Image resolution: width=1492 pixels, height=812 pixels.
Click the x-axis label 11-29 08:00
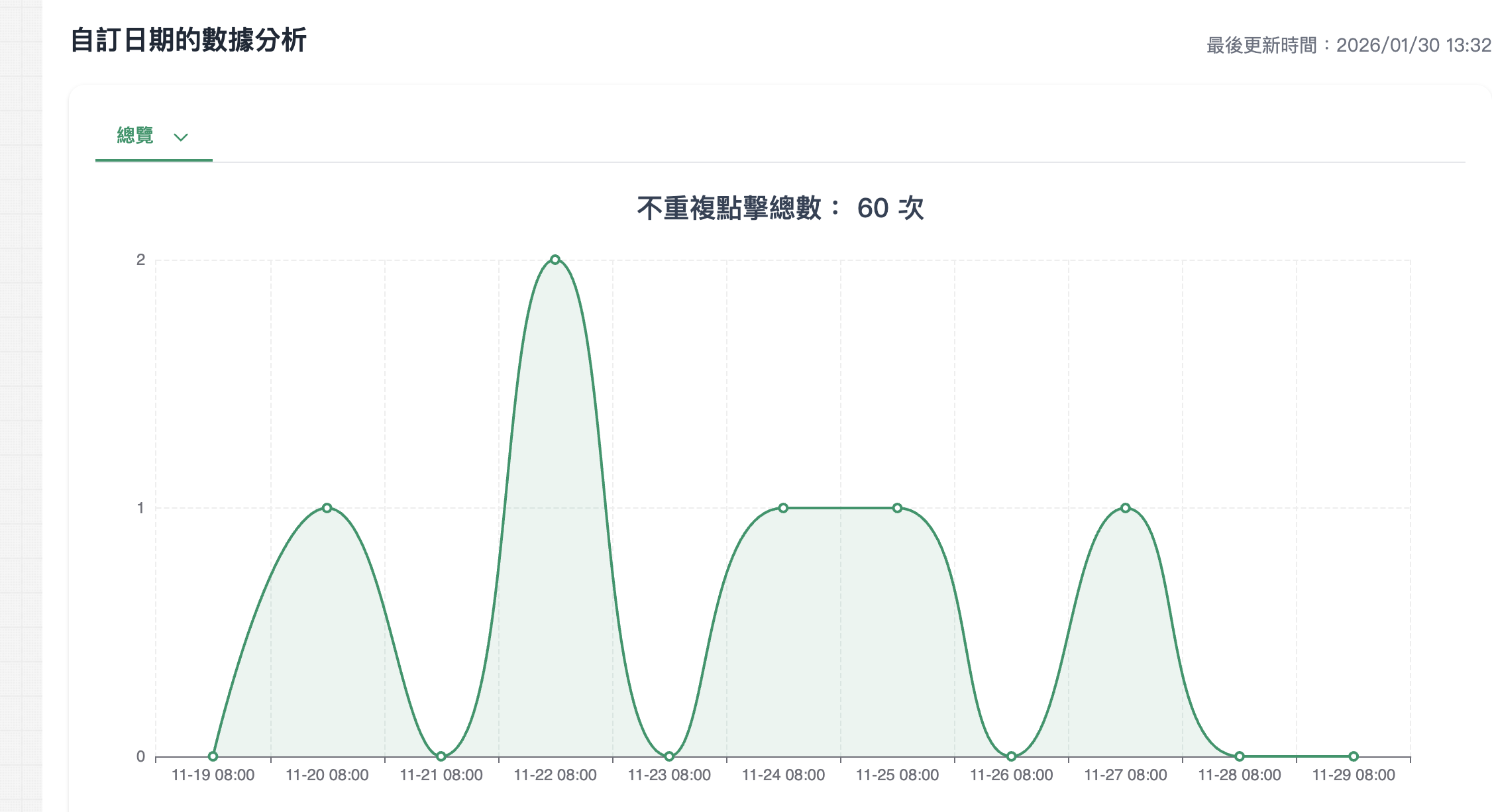(x=1354, y=775)
